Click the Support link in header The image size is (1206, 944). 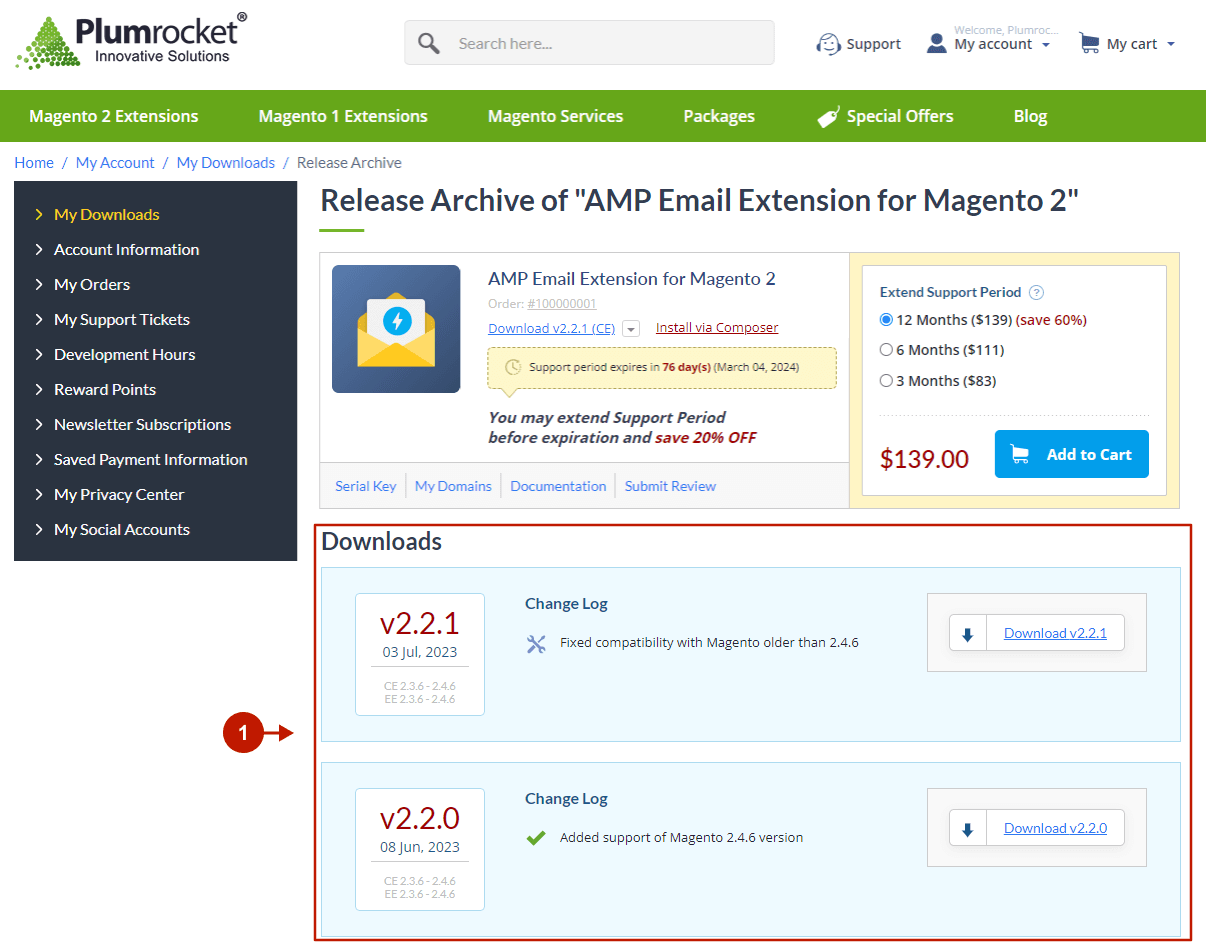873,44
